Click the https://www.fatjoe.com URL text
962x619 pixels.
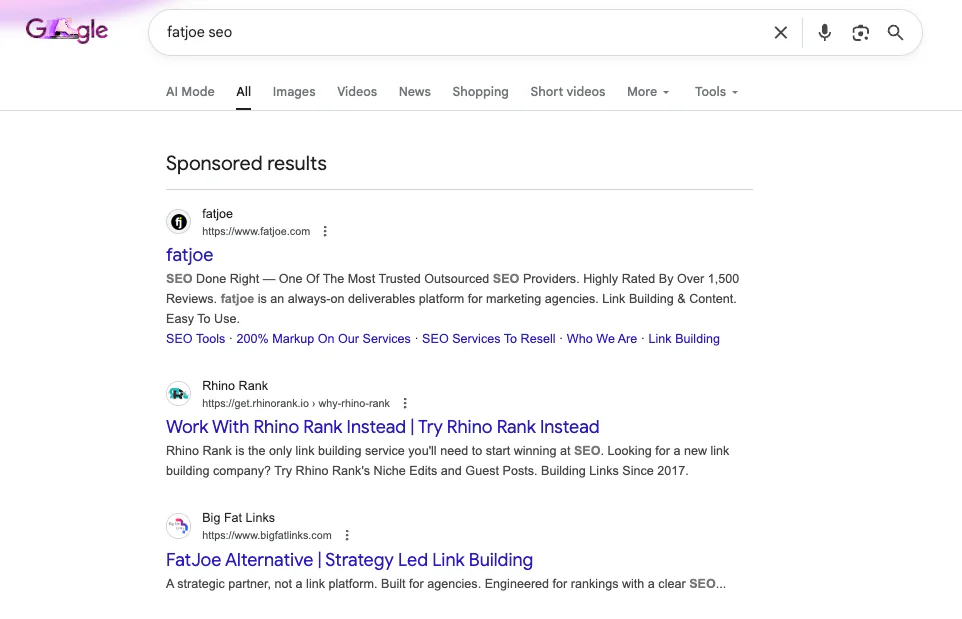coord(256,231)
